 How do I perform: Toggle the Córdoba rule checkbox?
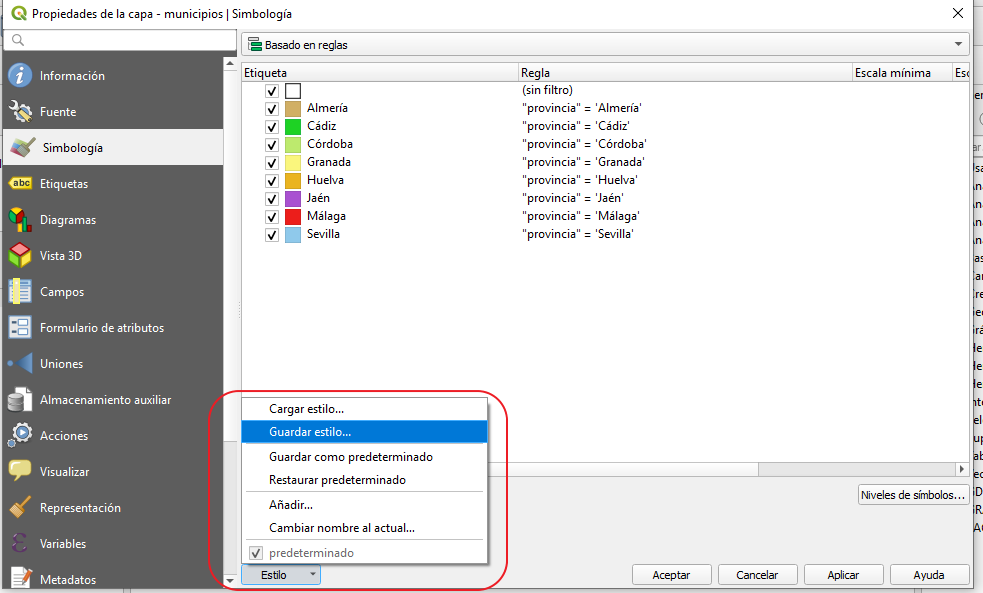tap(271, 145)
